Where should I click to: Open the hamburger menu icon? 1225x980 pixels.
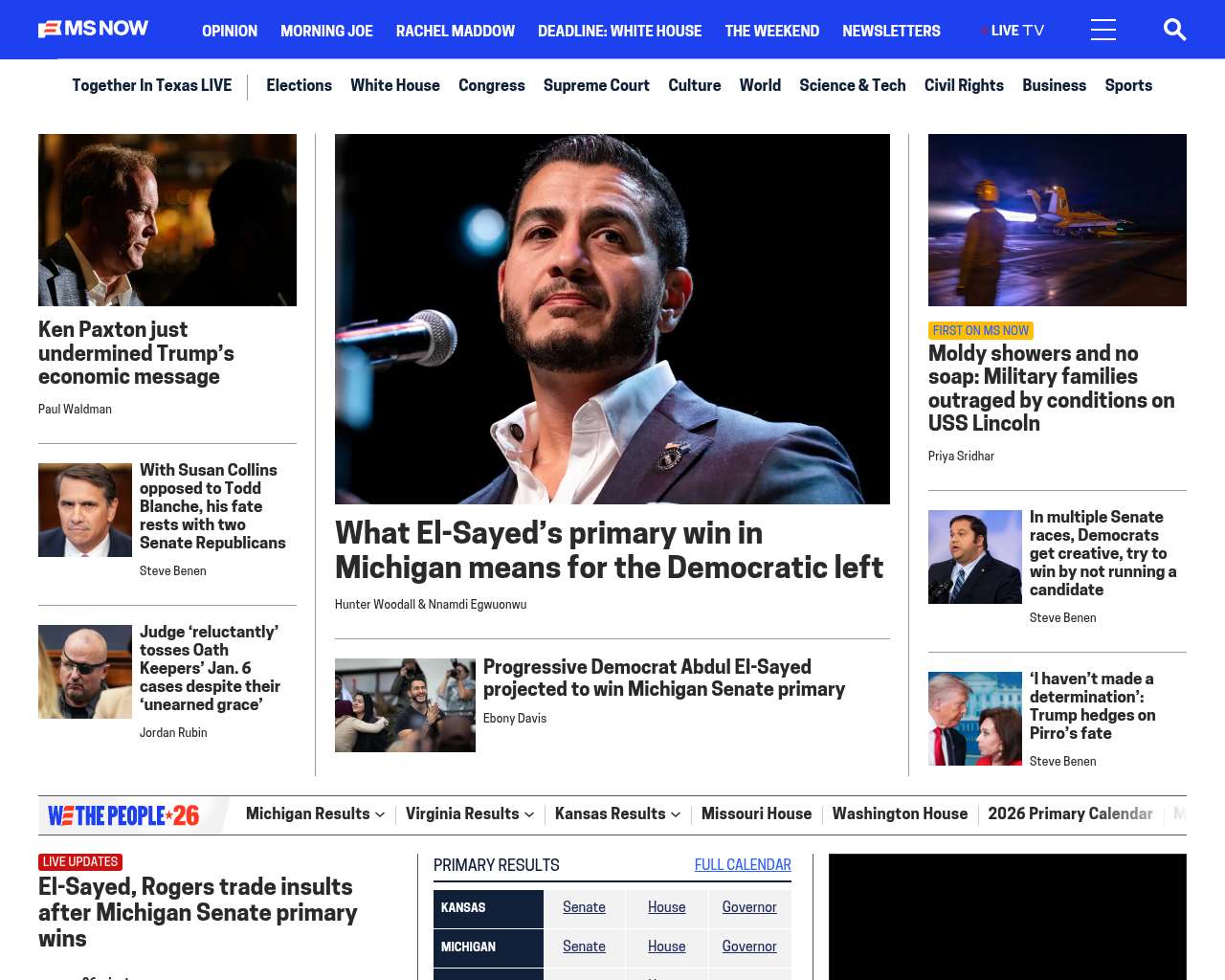pyautogui.click(x=1102, y=30)
